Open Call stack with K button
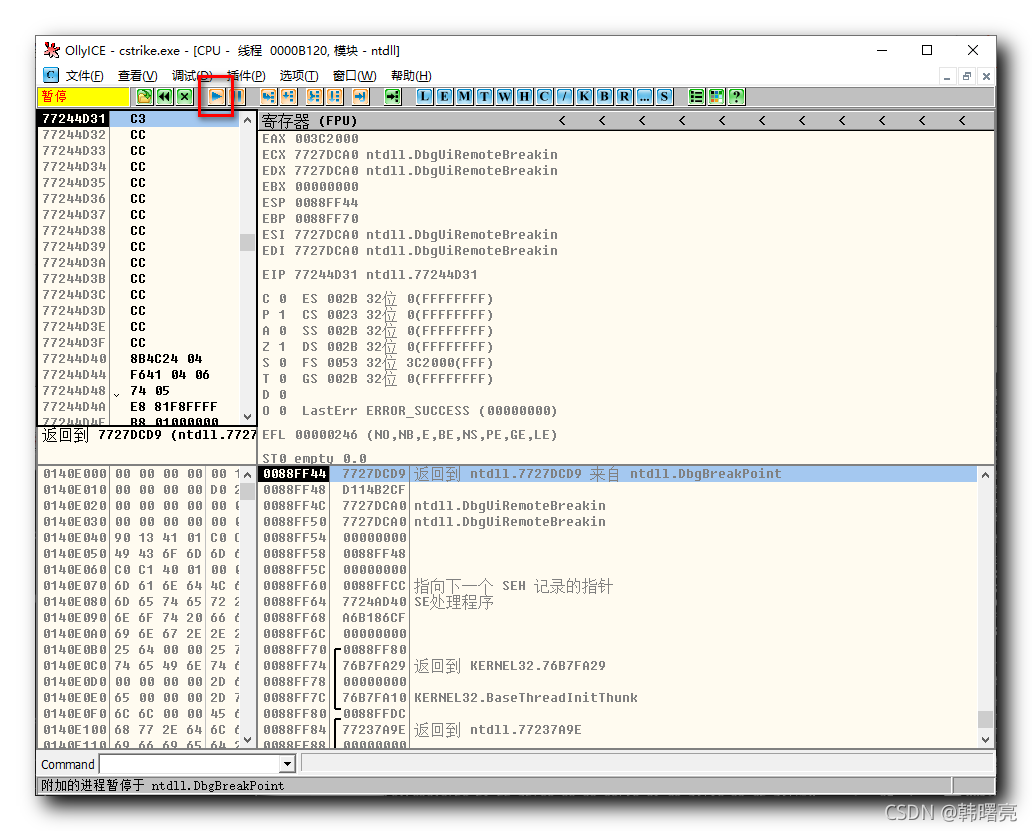 584,97
